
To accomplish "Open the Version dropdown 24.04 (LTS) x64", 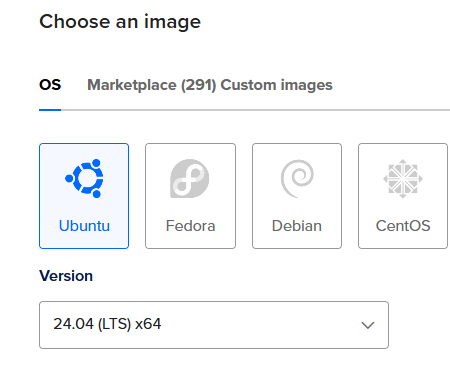I will (x=214, y=325).
